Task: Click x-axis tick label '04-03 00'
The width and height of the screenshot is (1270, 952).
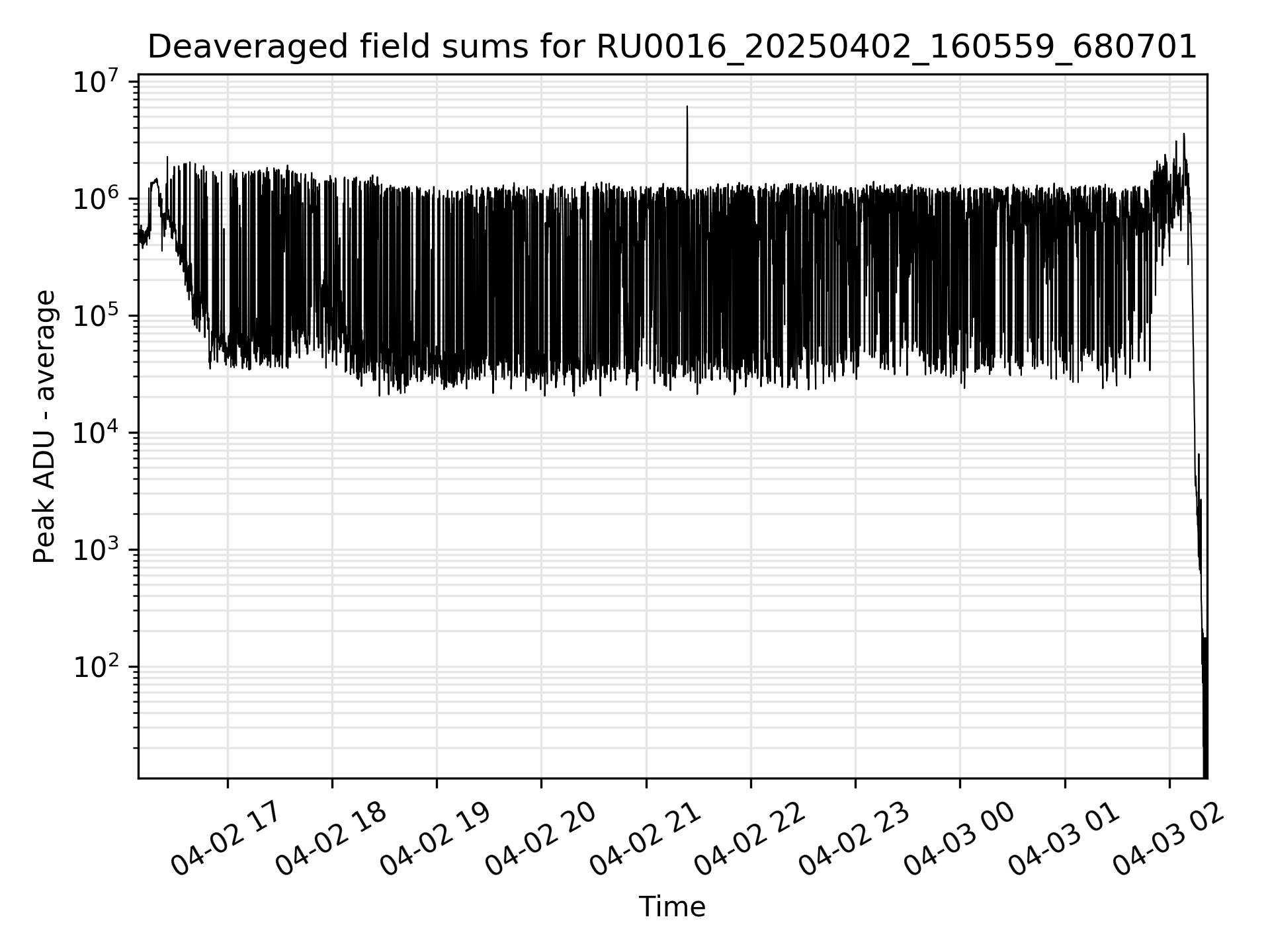Action: click(959, 840)
